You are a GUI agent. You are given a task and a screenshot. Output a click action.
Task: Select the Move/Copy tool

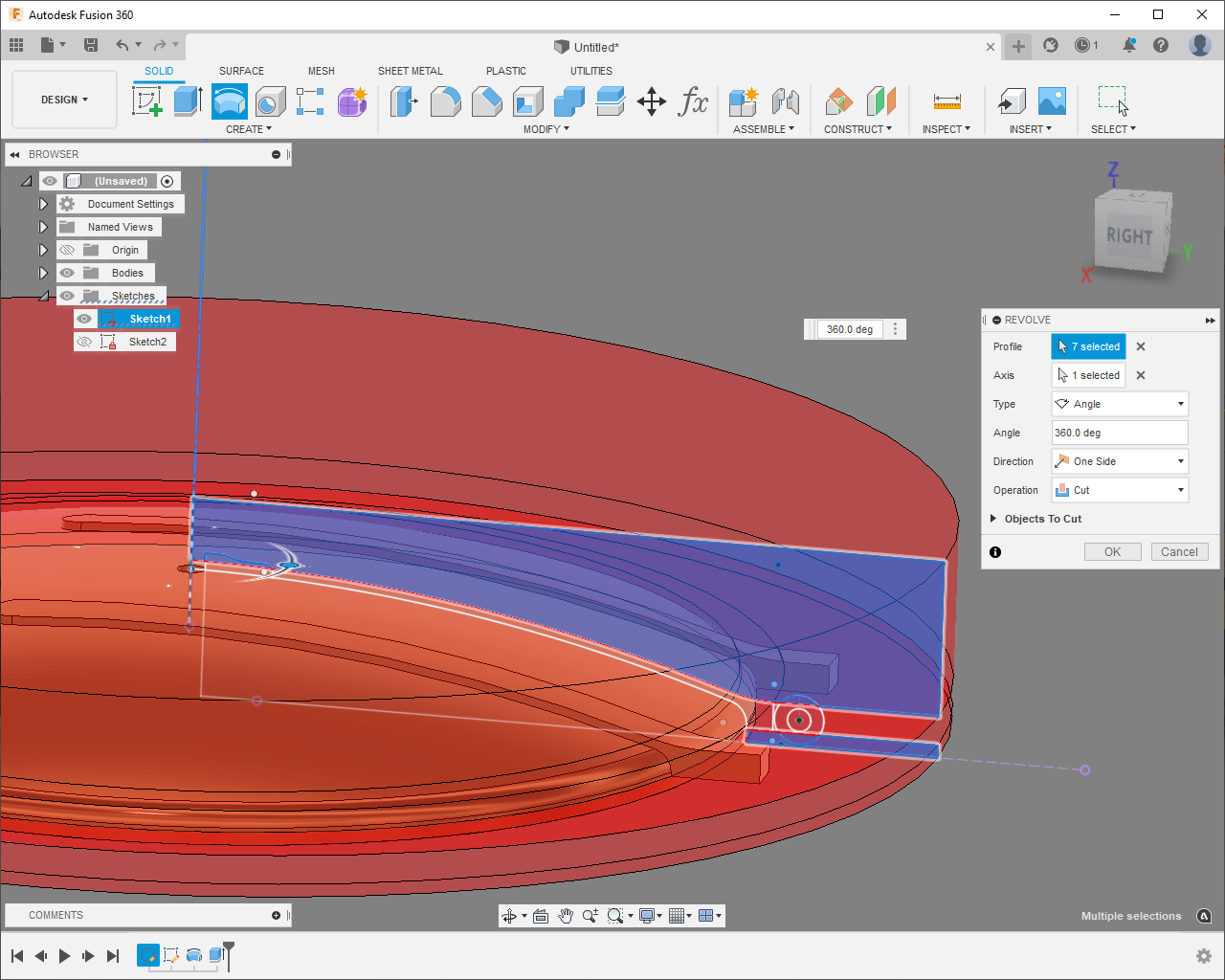[652, 100]
